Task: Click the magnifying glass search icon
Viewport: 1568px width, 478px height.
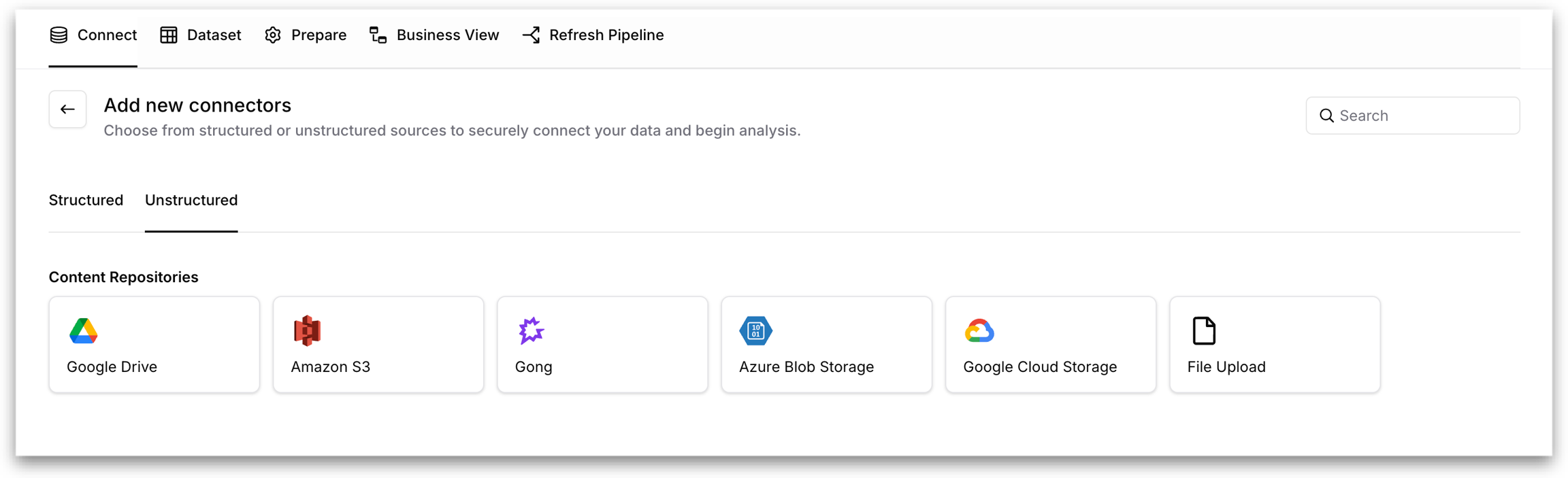Action: tap(1326, 116)
